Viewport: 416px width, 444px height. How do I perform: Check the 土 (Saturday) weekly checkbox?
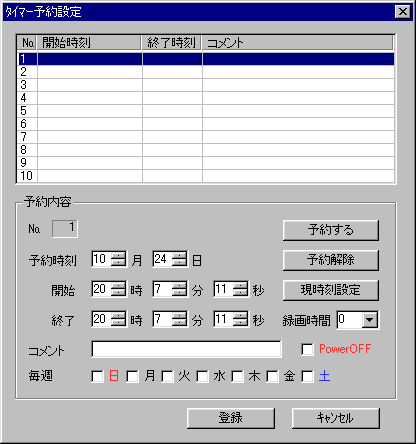click(307, 377)
